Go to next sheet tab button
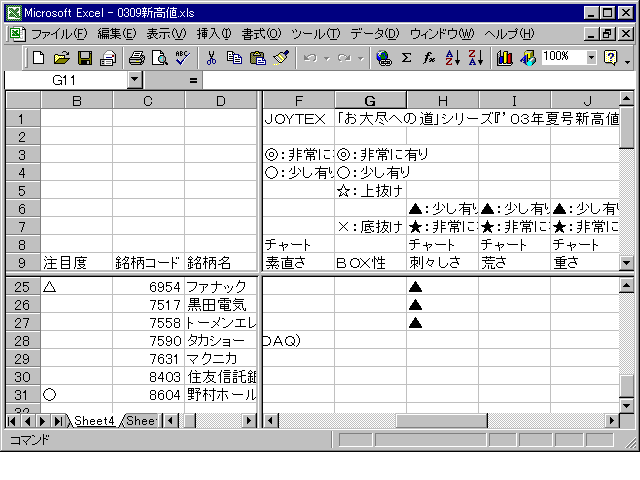640x480 pixels. 43,421
